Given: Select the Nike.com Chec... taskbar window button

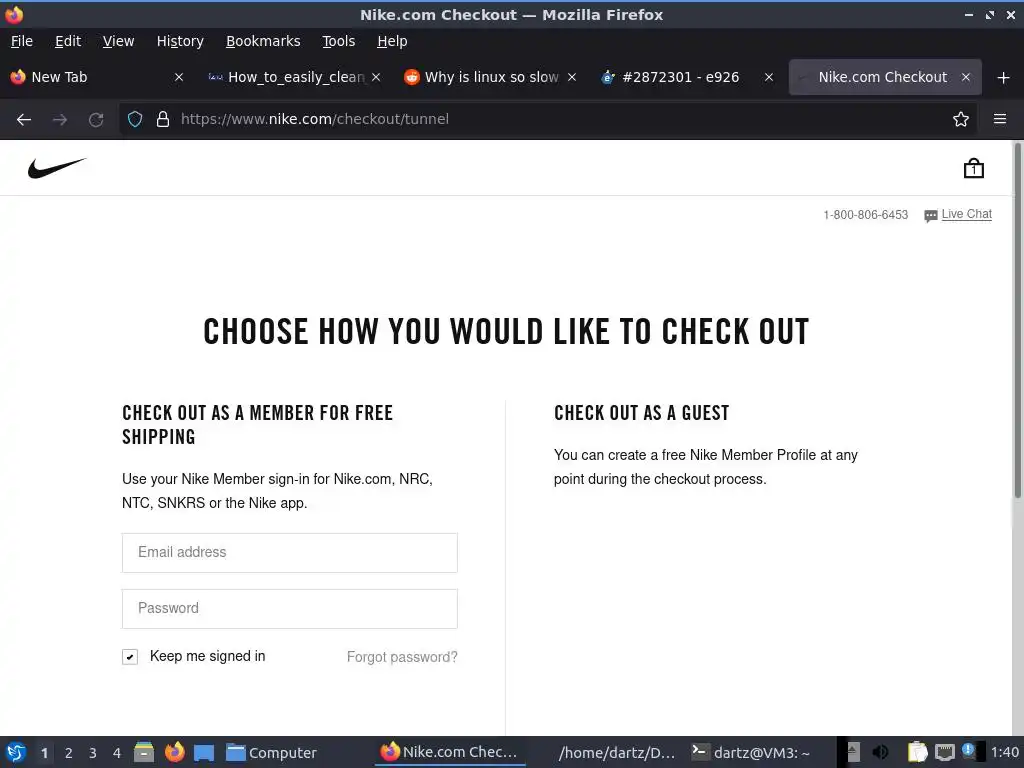Looking at the screenshot, I should tap(451, 752).
